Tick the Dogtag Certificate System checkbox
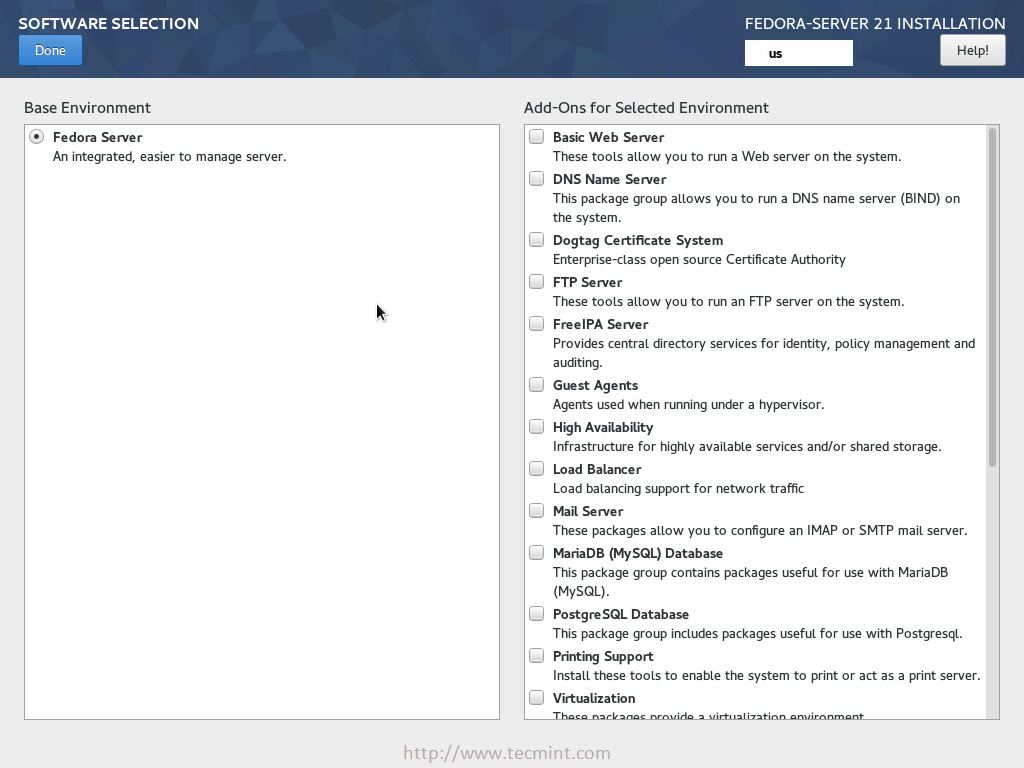Image resolution: width=1024 pixels, height=768 pixels. click(537, 240)
